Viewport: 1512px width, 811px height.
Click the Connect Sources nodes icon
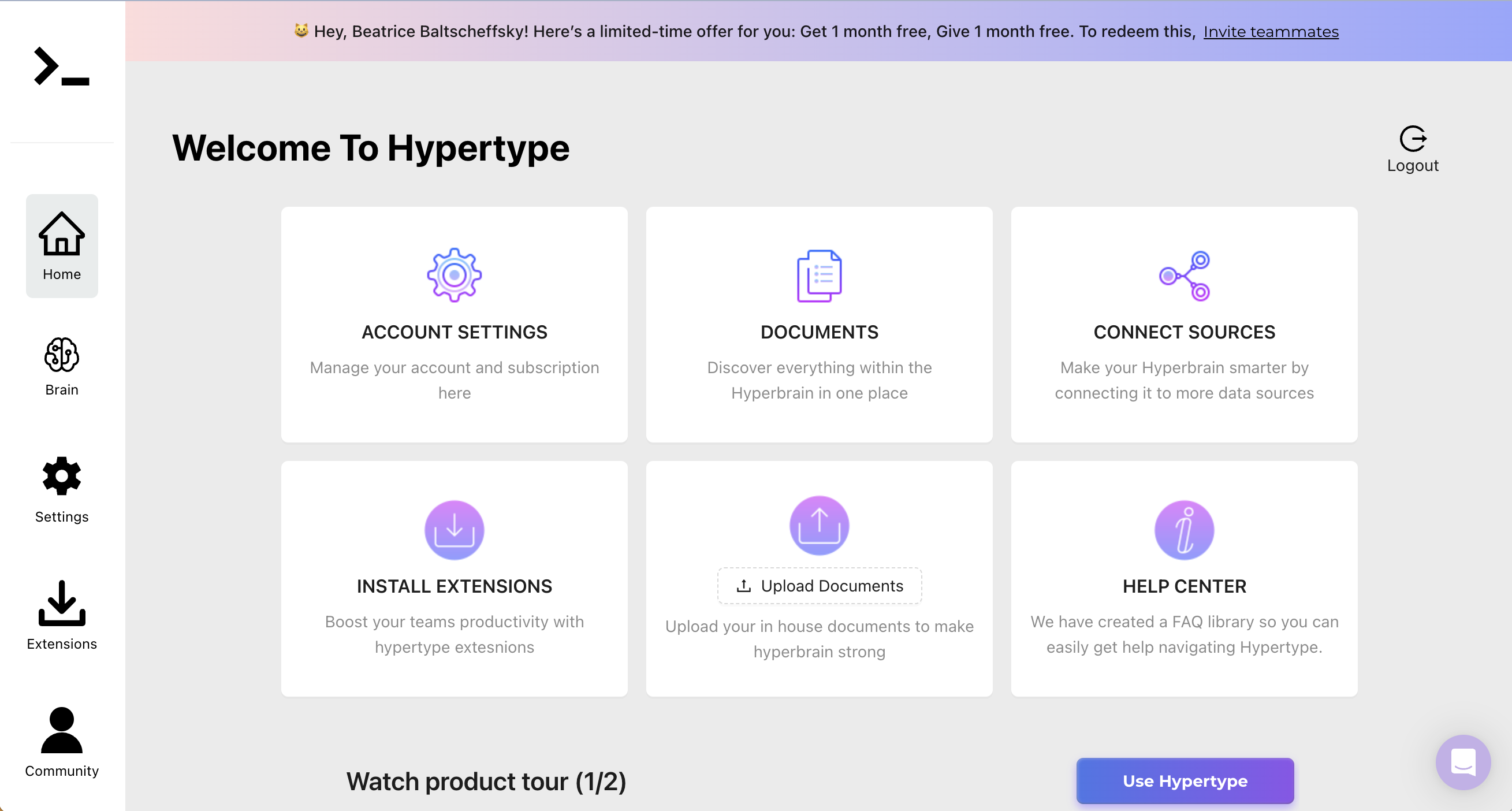click(1185, 276)
